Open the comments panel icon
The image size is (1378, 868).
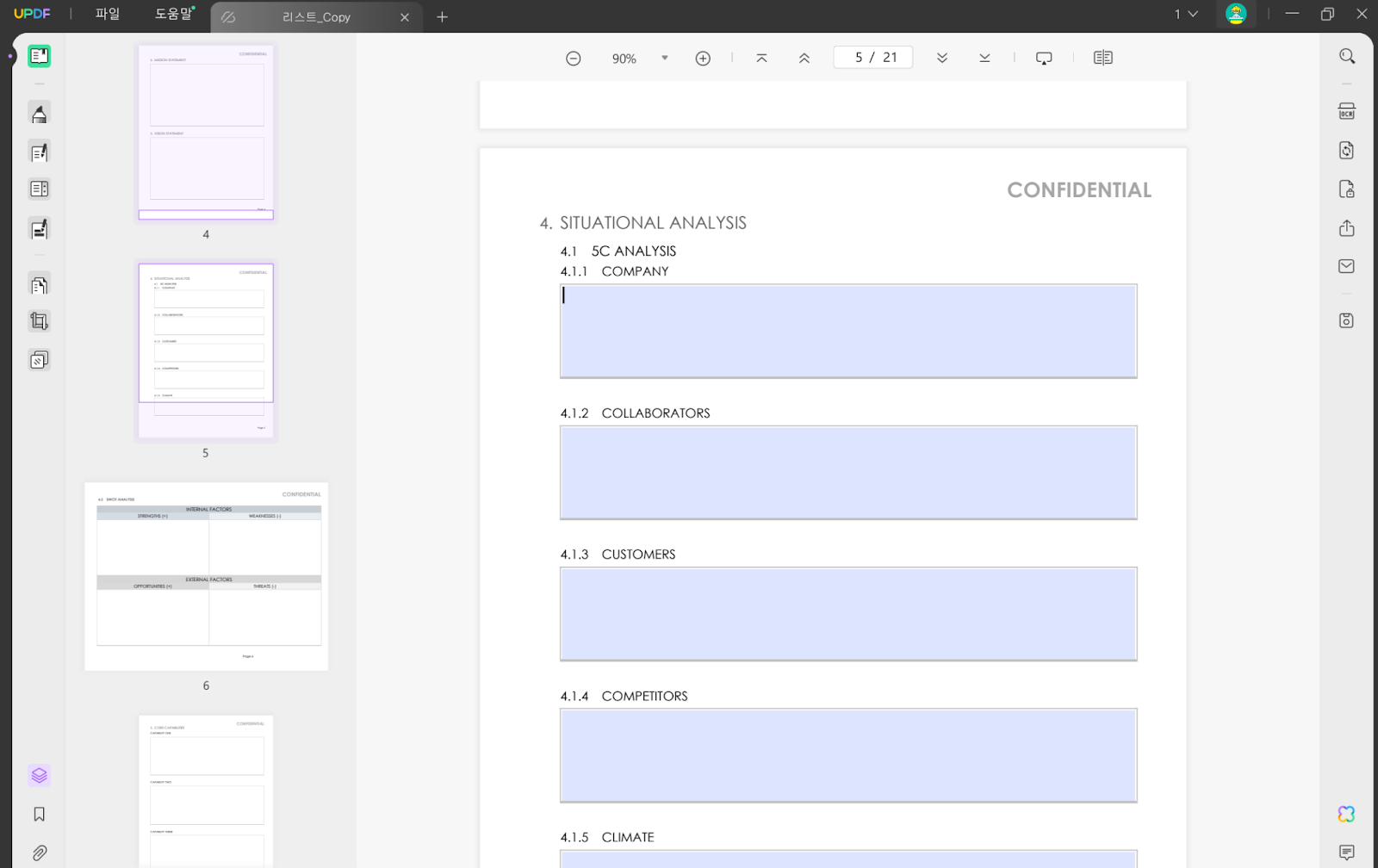click(x=1347, y=852)
